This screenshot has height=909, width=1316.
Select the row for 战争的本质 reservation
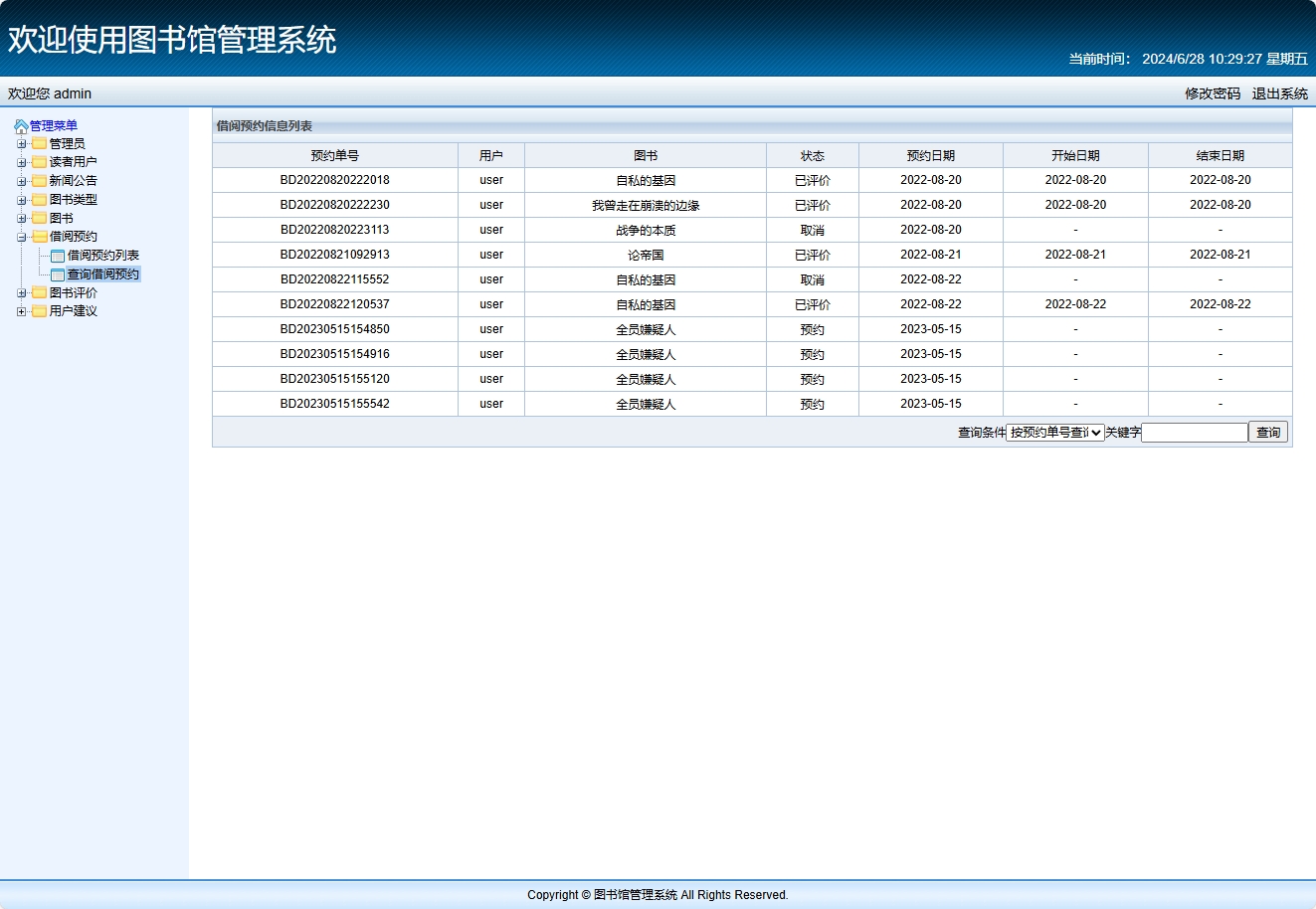pos(644,229)
